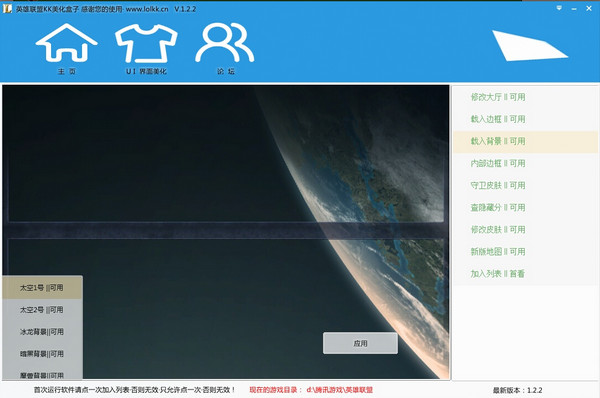Viewport: 600px width, 398px height.
Task: Select 太空2号 background in list
Action: (42, 310)
